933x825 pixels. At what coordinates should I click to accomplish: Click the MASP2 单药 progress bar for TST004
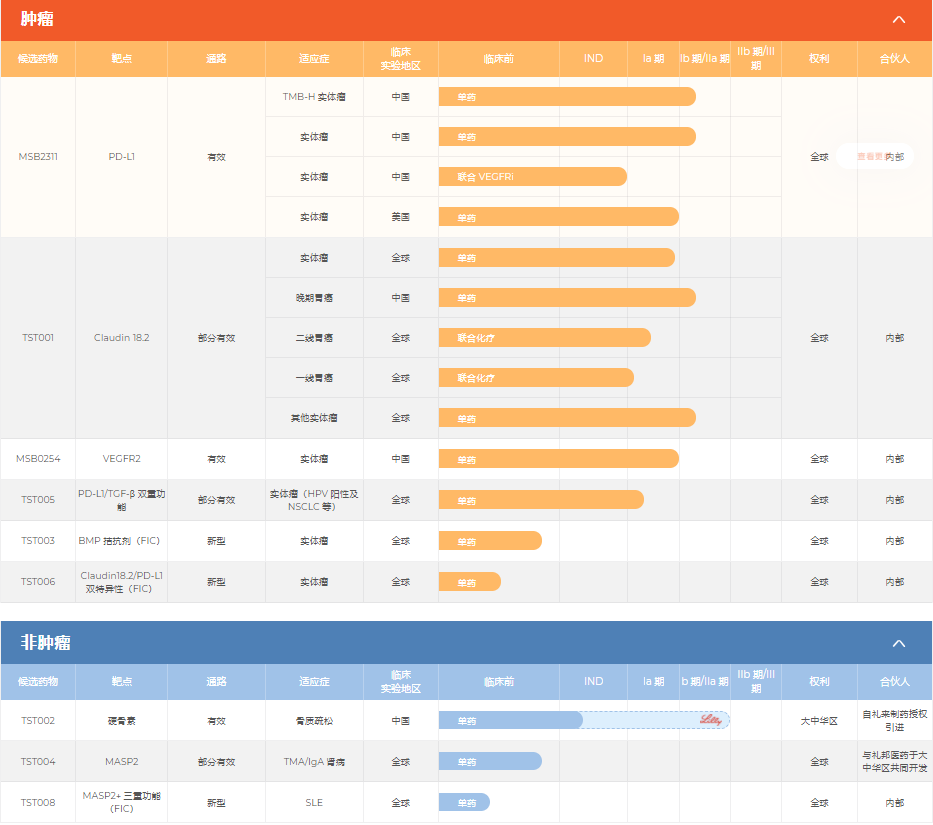(x=490, y=761)
